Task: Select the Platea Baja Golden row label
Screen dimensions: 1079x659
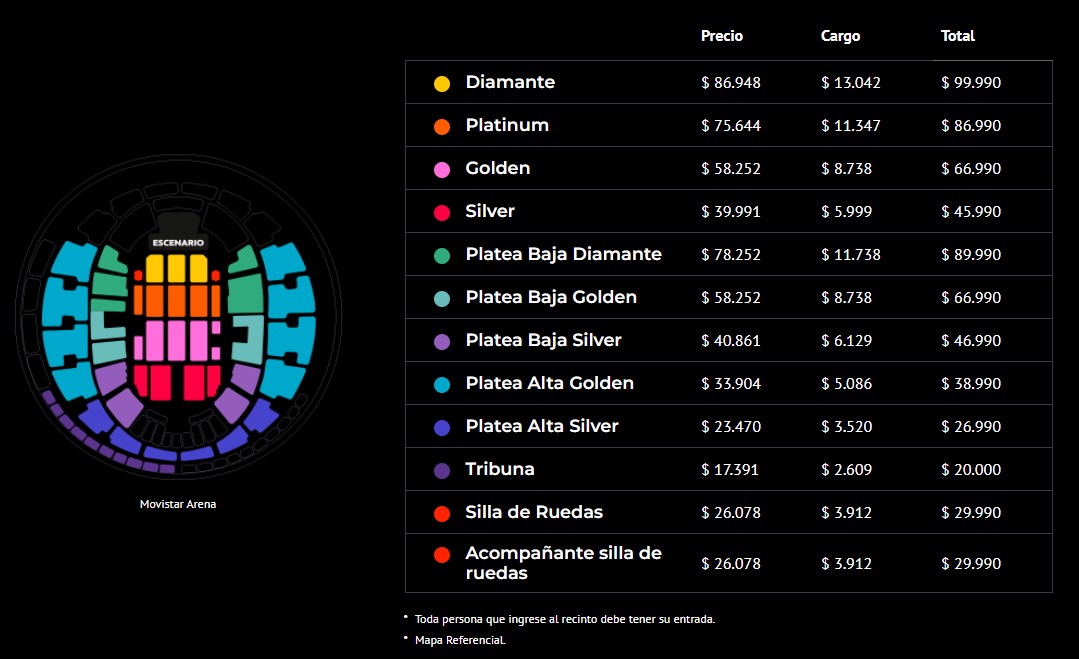Action: [551, 297]
